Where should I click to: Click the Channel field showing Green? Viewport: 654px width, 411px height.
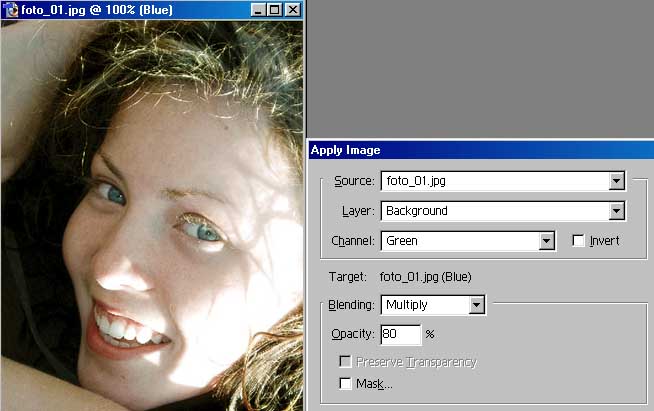click(x=468, y=241)
